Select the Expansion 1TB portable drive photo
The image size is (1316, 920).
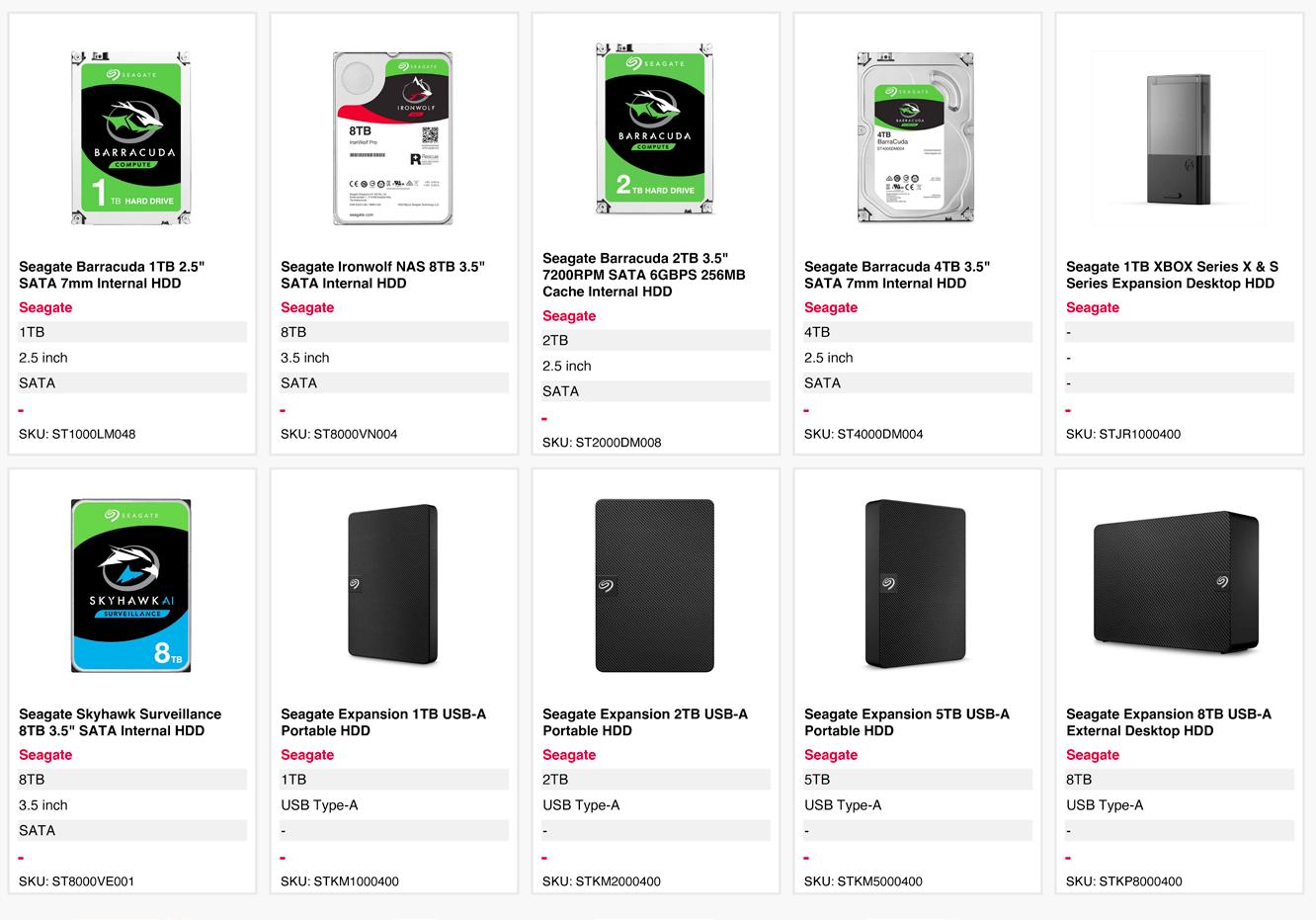click(392, 585)
